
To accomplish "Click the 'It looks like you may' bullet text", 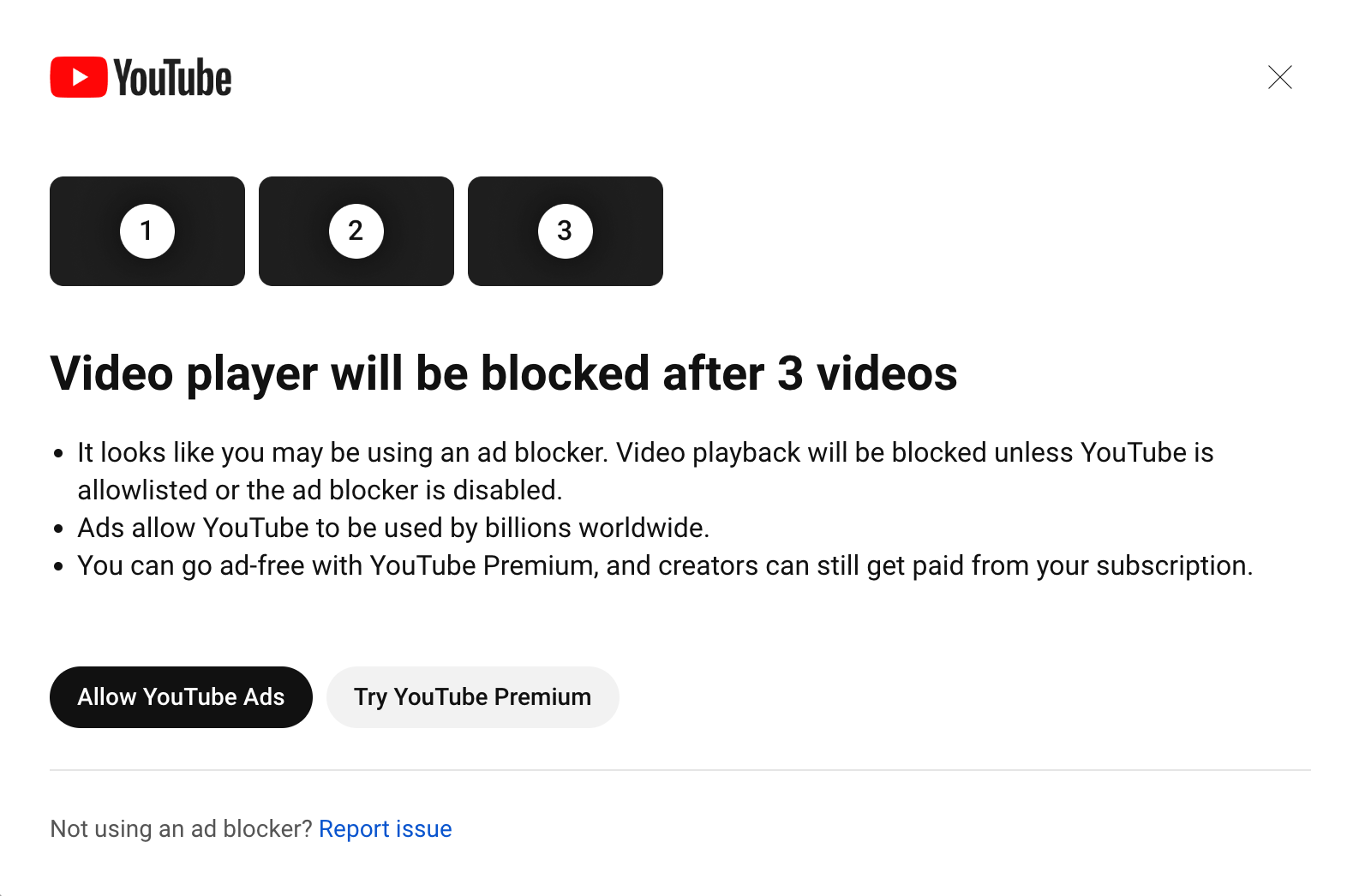I will [645, 452].
